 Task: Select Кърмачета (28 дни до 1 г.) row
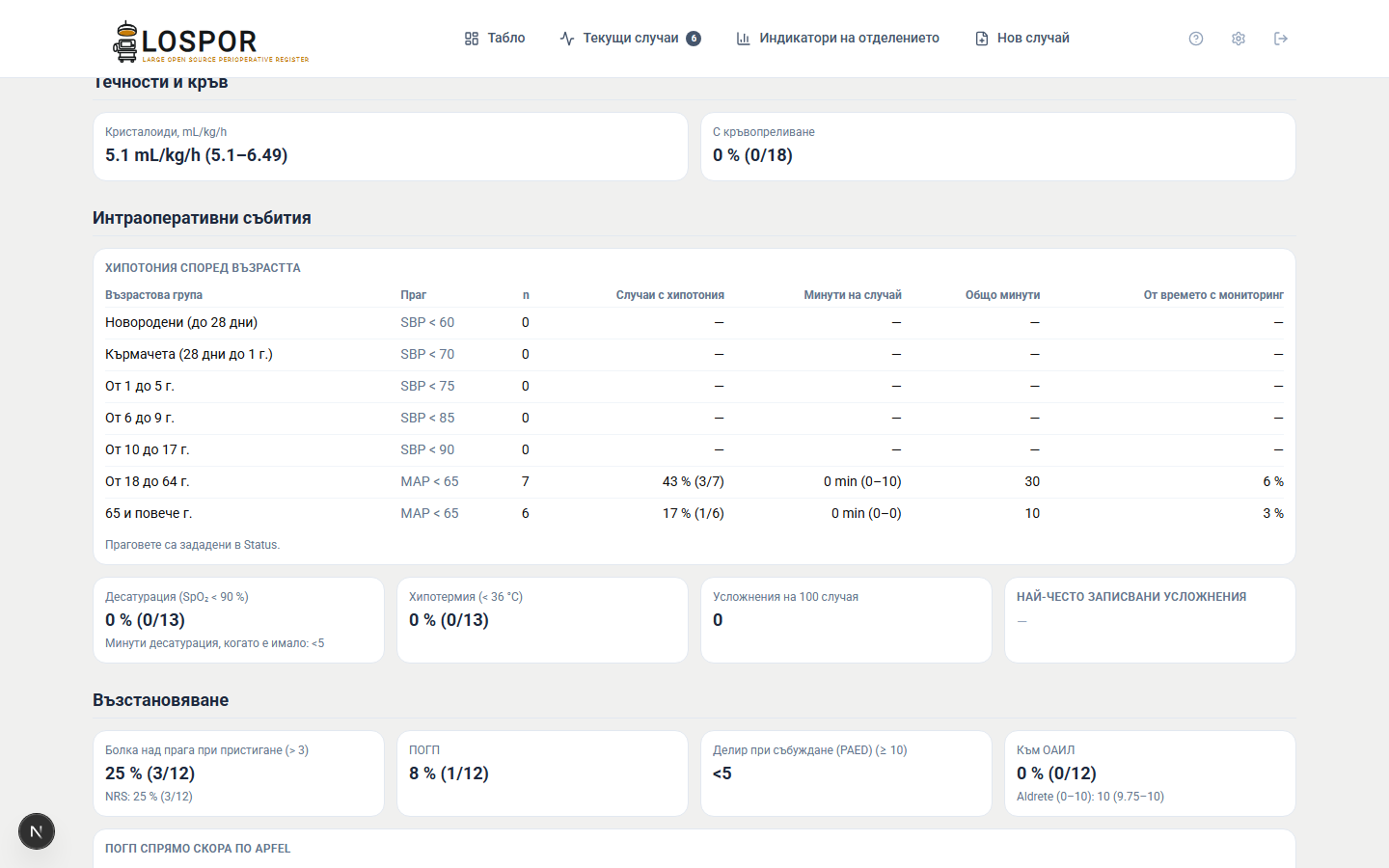(694, 355)
